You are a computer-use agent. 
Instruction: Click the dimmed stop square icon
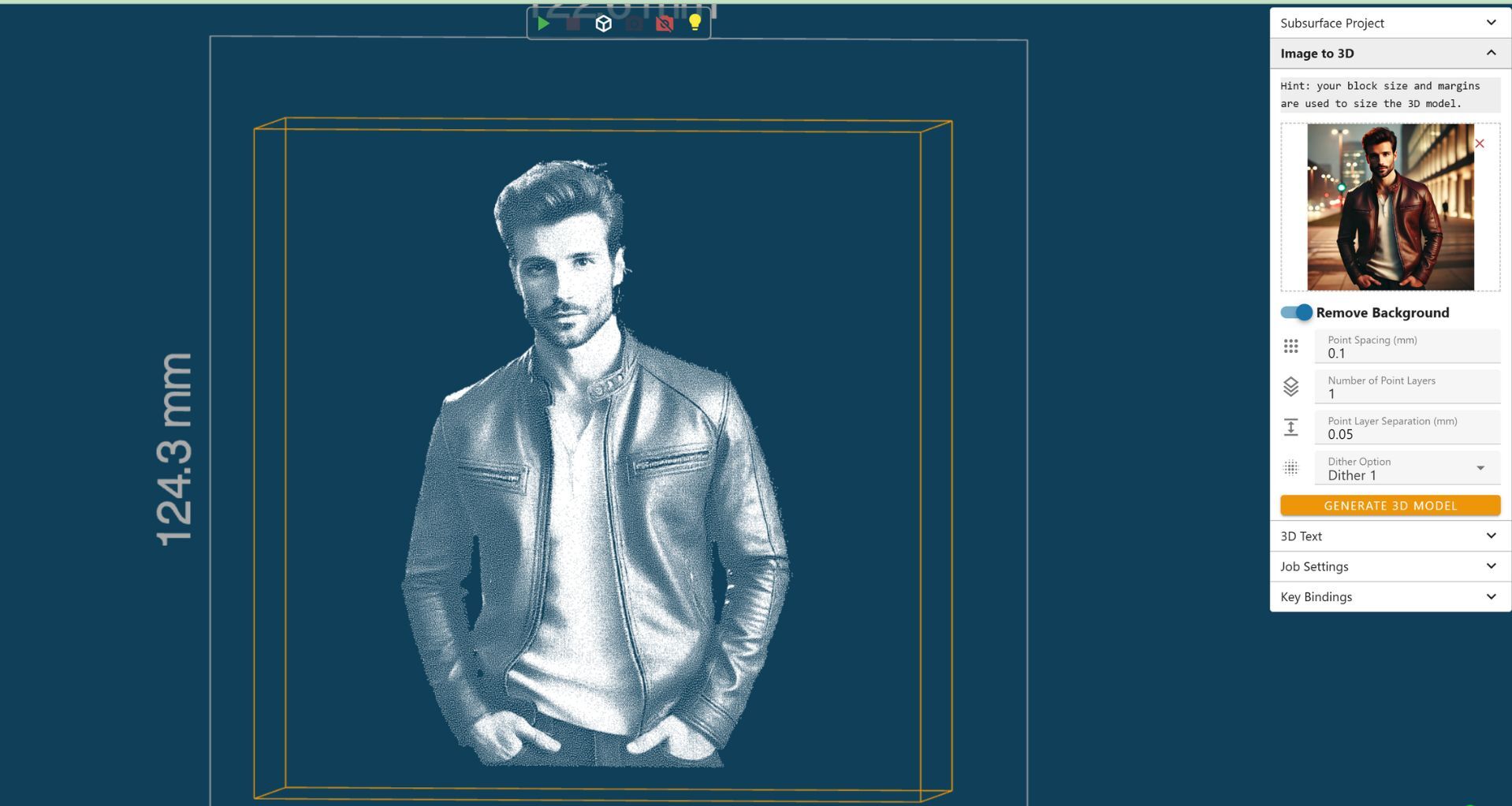(573, 24)
